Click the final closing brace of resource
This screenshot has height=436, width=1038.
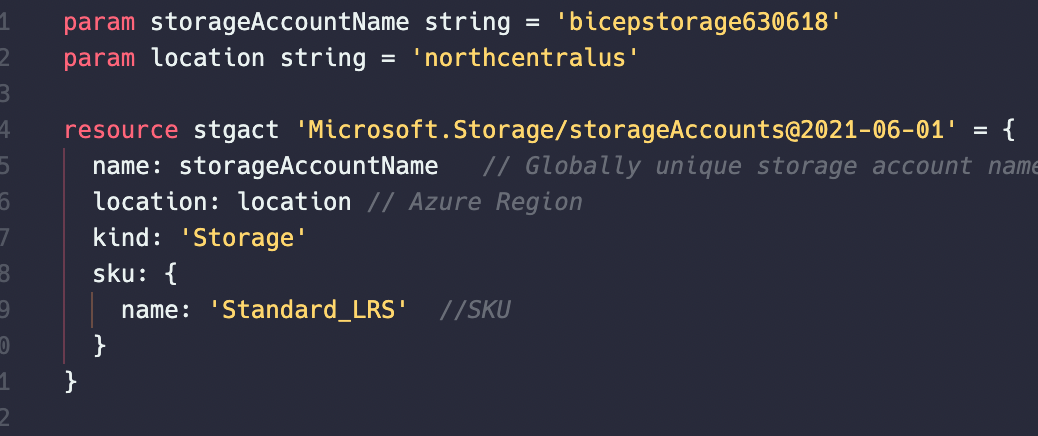(71, 381)
